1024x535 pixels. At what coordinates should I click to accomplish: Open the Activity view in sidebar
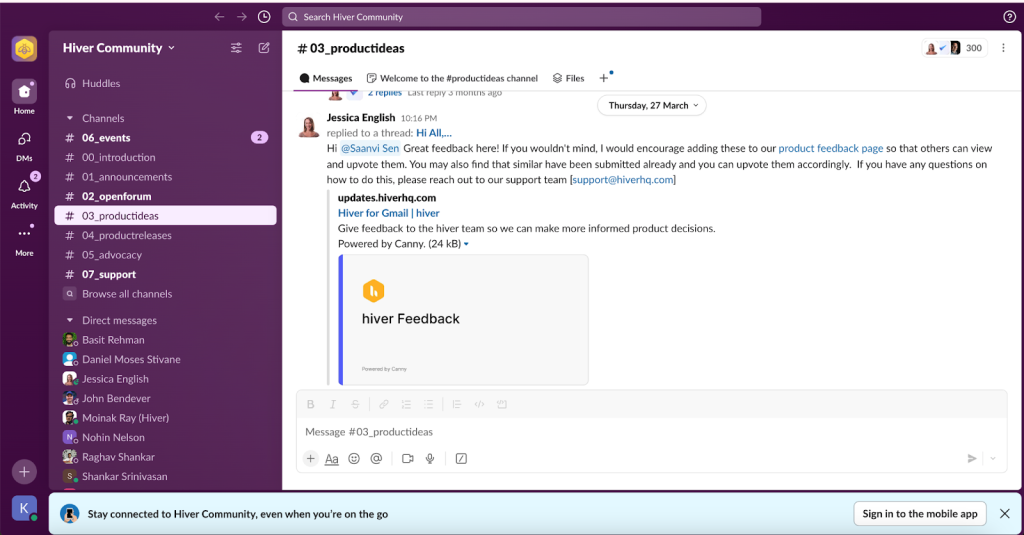click(x=24, y=190)
